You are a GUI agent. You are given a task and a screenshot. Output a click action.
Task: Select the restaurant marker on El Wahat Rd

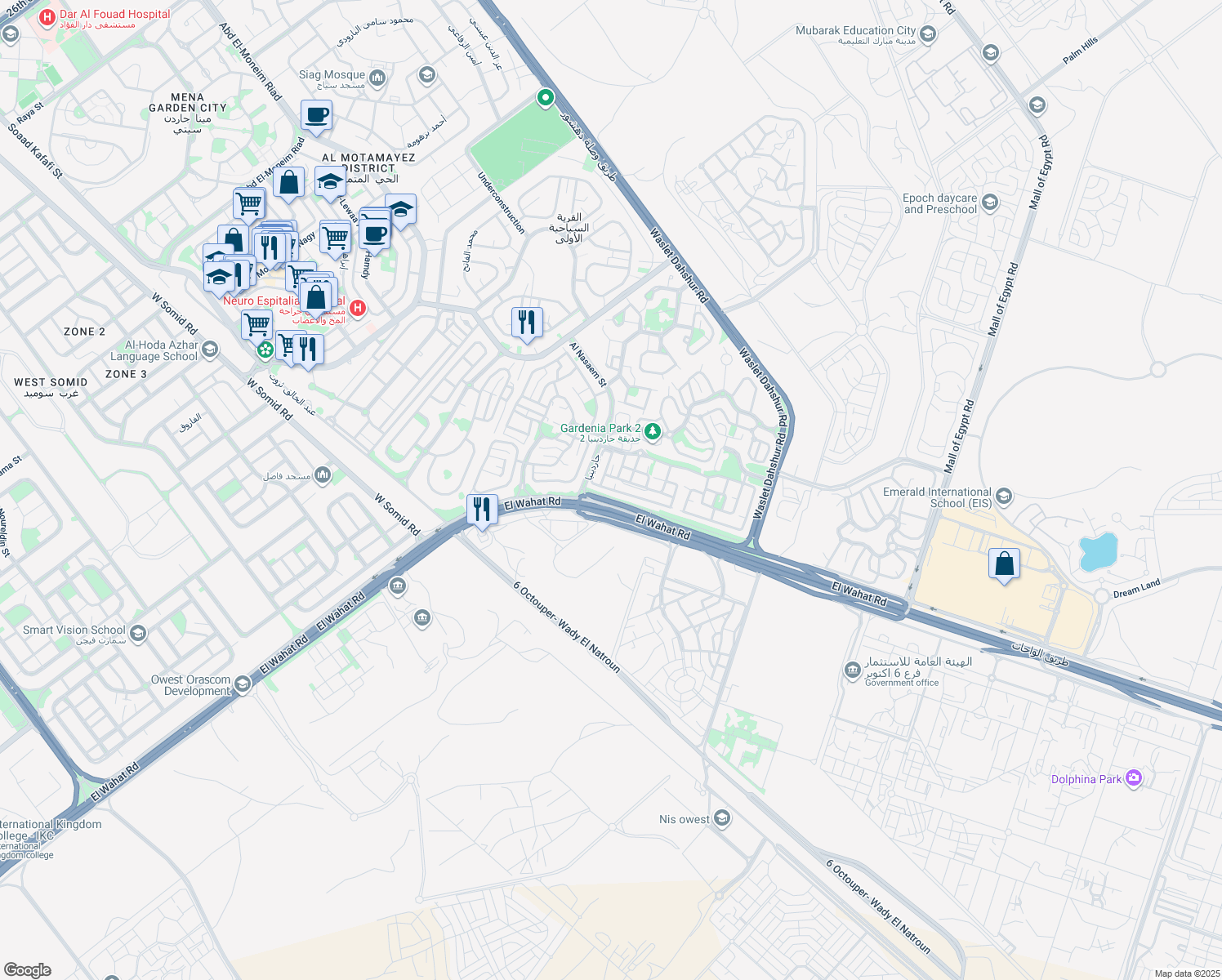(482, 510)
